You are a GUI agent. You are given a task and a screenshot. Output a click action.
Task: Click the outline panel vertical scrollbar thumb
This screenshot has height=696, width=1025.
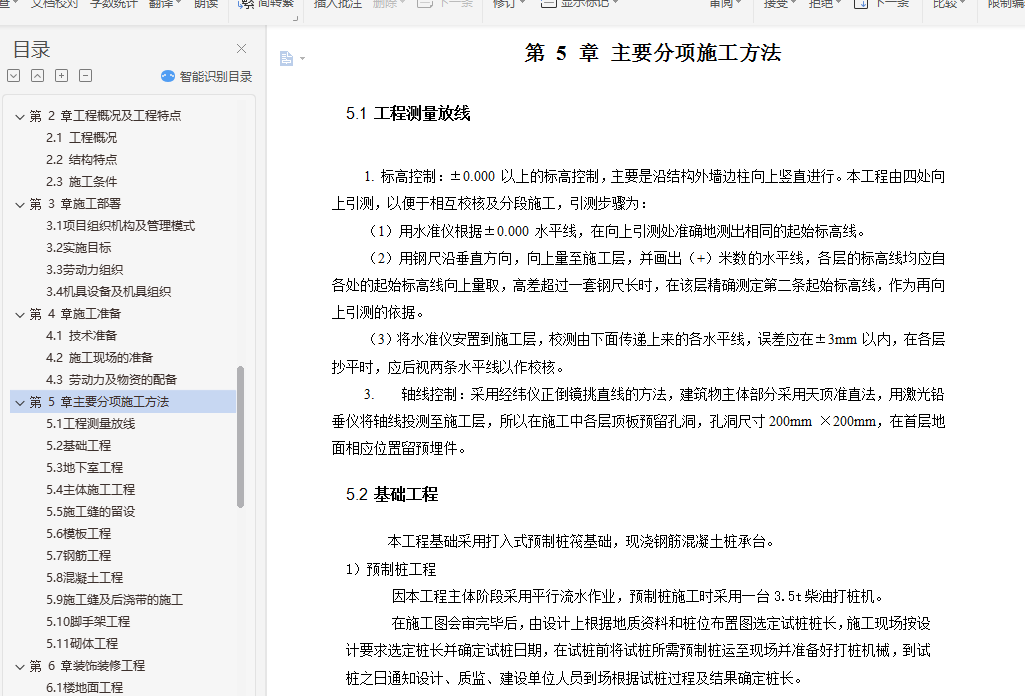(241, 437)
